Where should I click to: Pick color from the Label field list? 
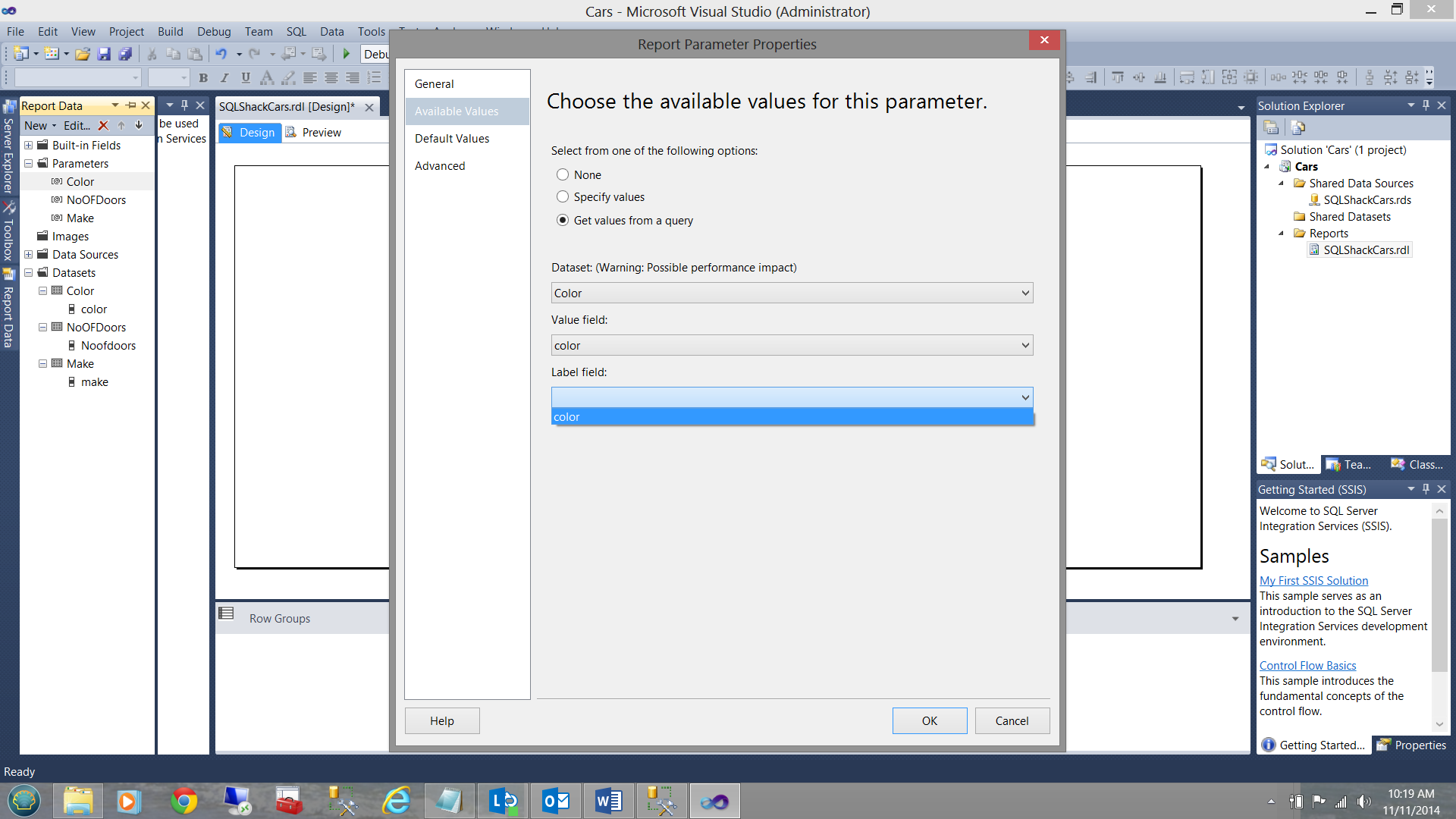coord(792,417)
